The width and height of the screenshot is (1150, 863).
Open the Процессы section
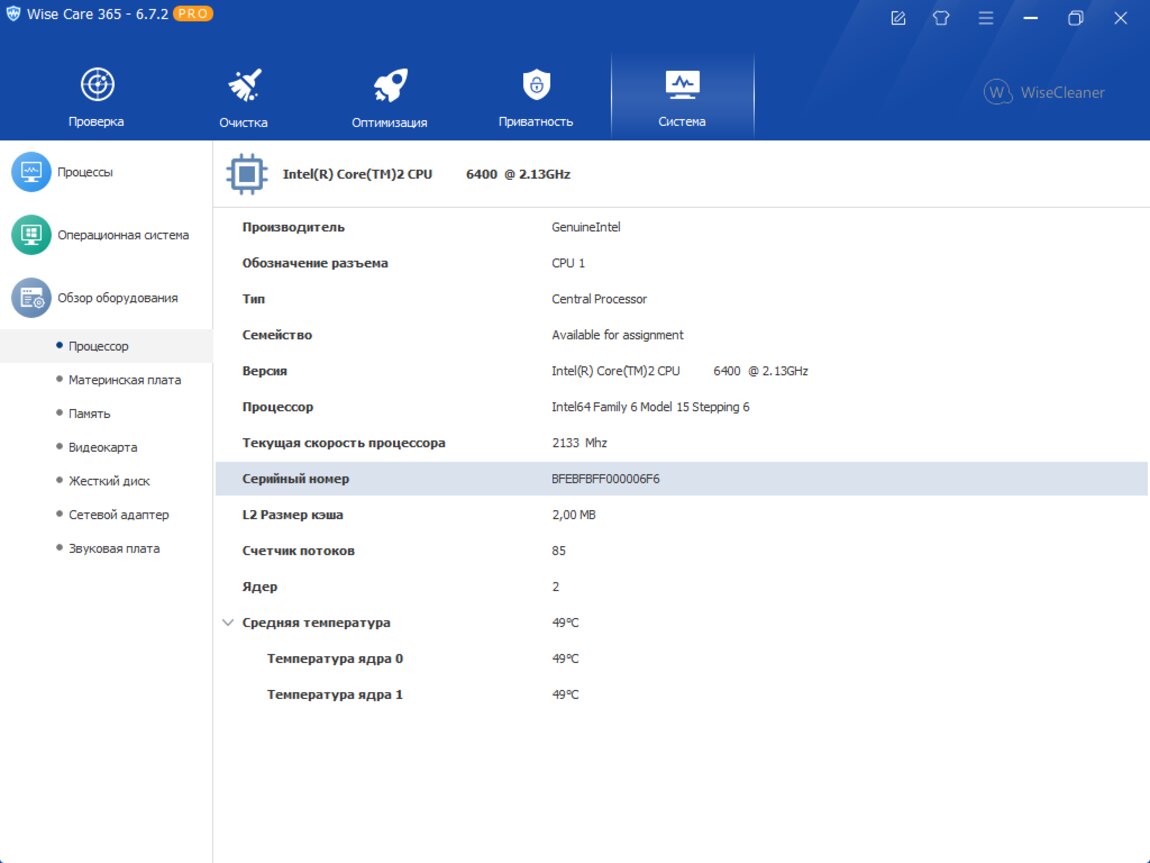85,172
